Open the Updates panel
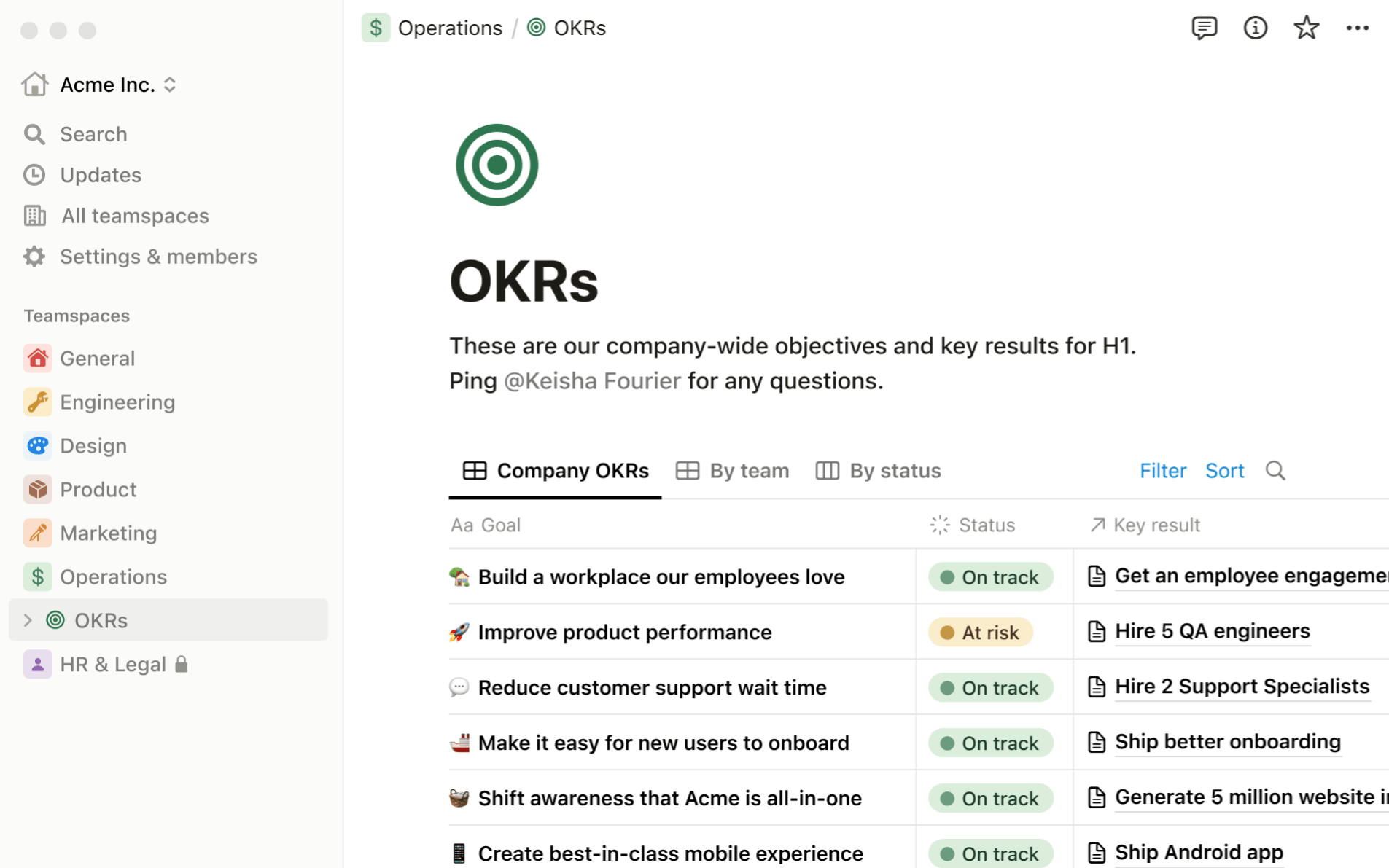The image size is (1389, 868). pyautogui.click(x=100, y=175)
